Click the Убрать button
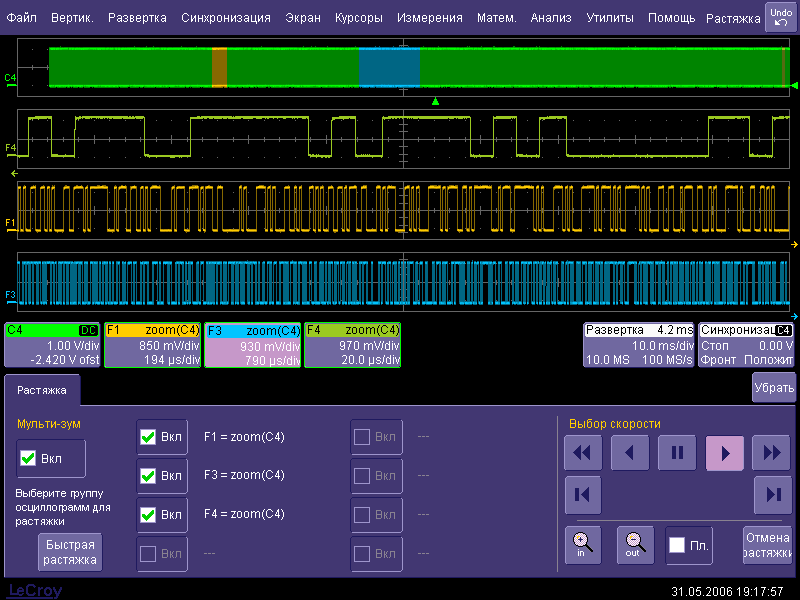Screen dimensions: 800x600 click(774, 388)
